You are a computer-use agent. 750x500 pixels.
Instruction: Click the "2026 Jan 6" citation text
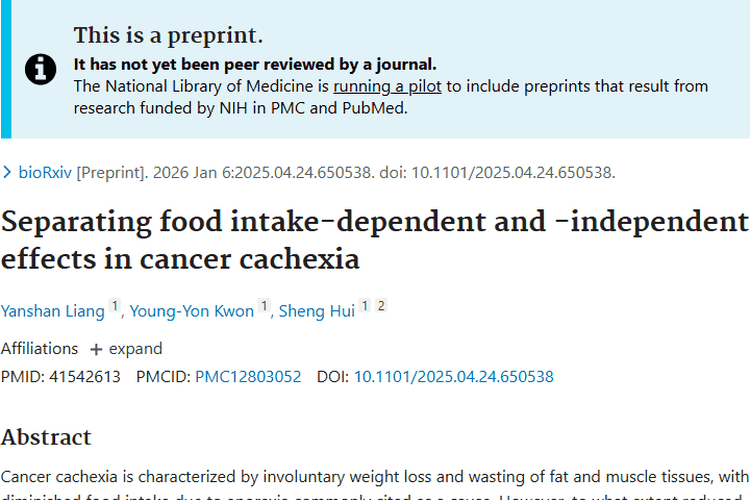[x=190, y=172]
